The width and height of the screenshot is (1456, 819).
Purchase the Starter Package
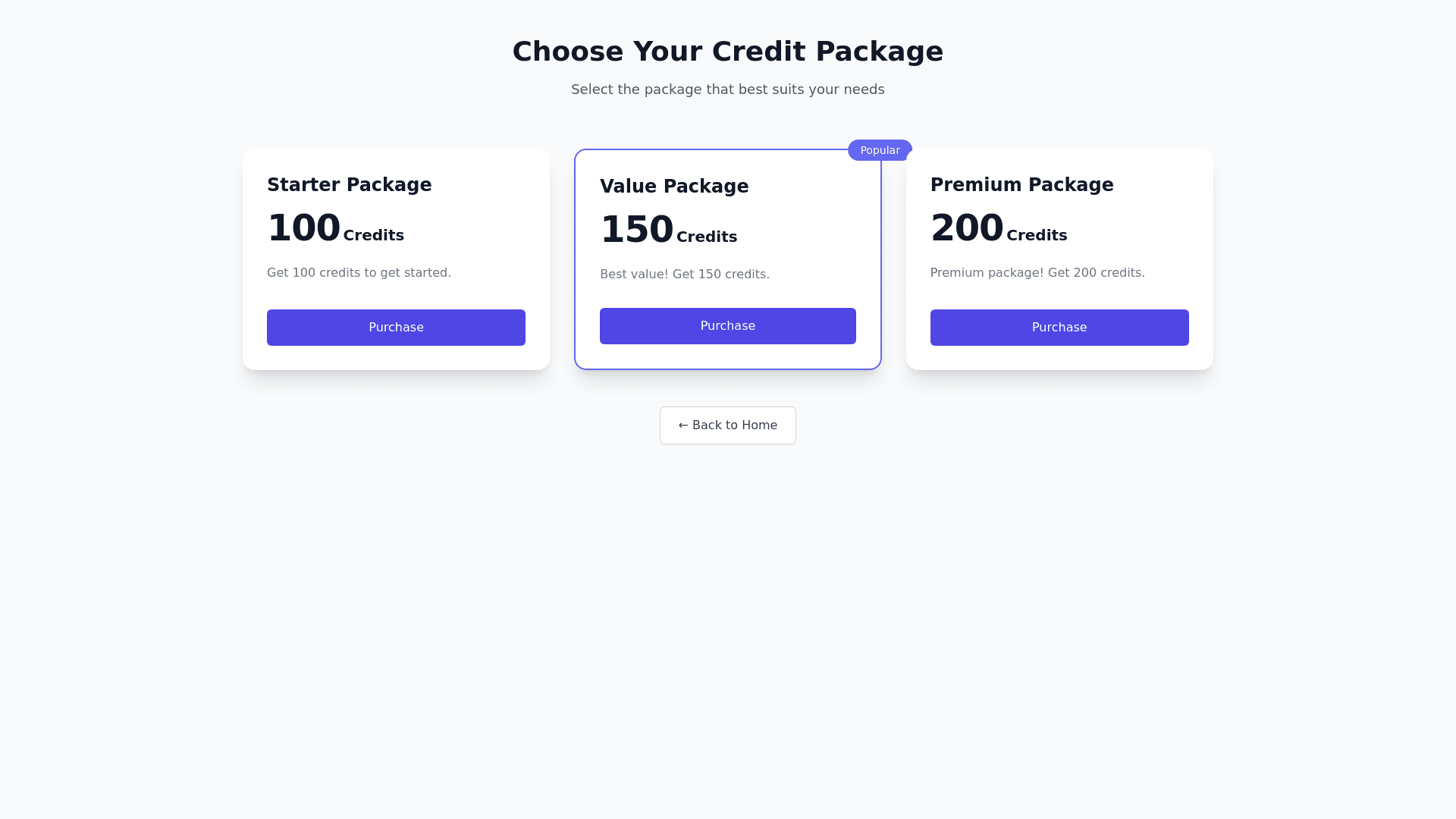pos(396,328)
